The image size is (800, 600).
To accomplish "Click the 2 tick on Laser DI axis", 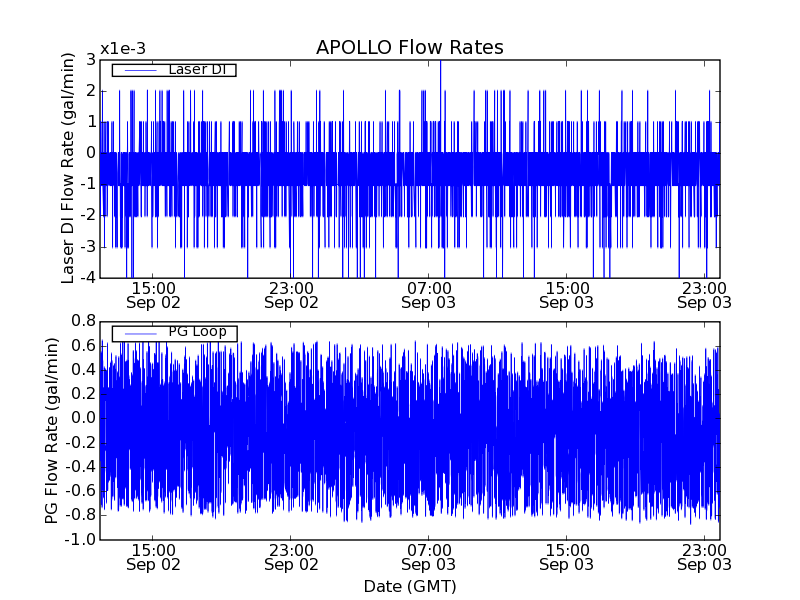I will click(90, 91).
